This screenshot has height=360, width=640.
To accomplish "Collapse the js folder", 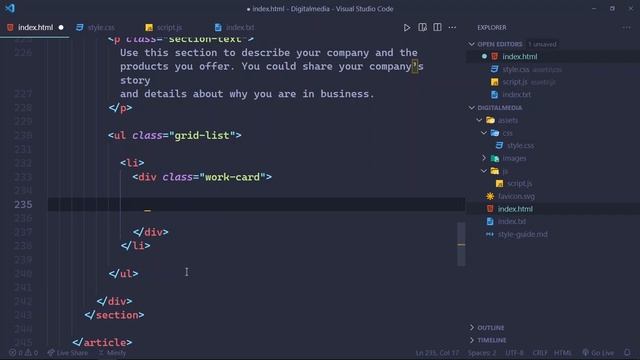I will [484, 171].
